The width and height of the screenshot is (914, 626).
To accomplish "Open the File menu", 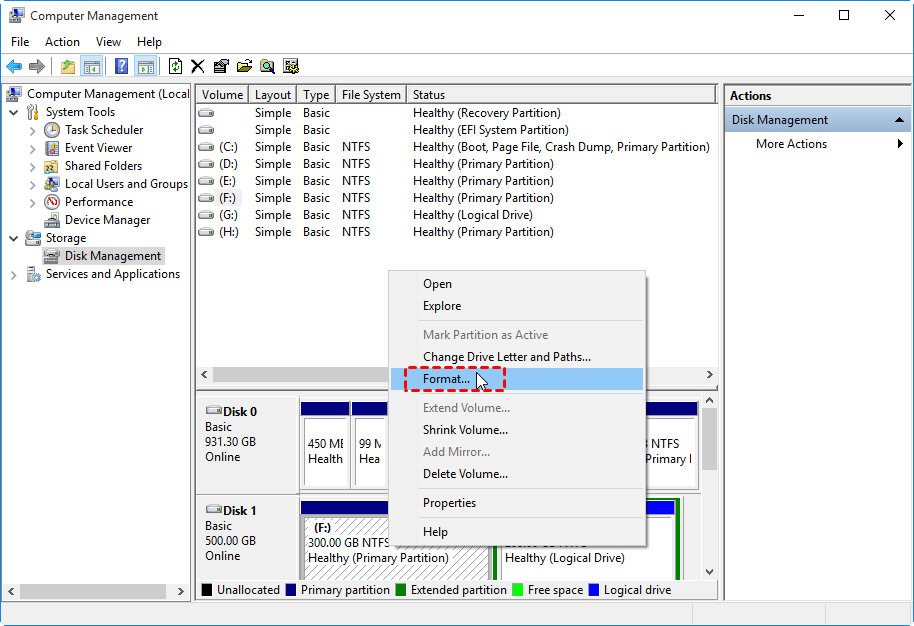I will [x=20, y=42].
